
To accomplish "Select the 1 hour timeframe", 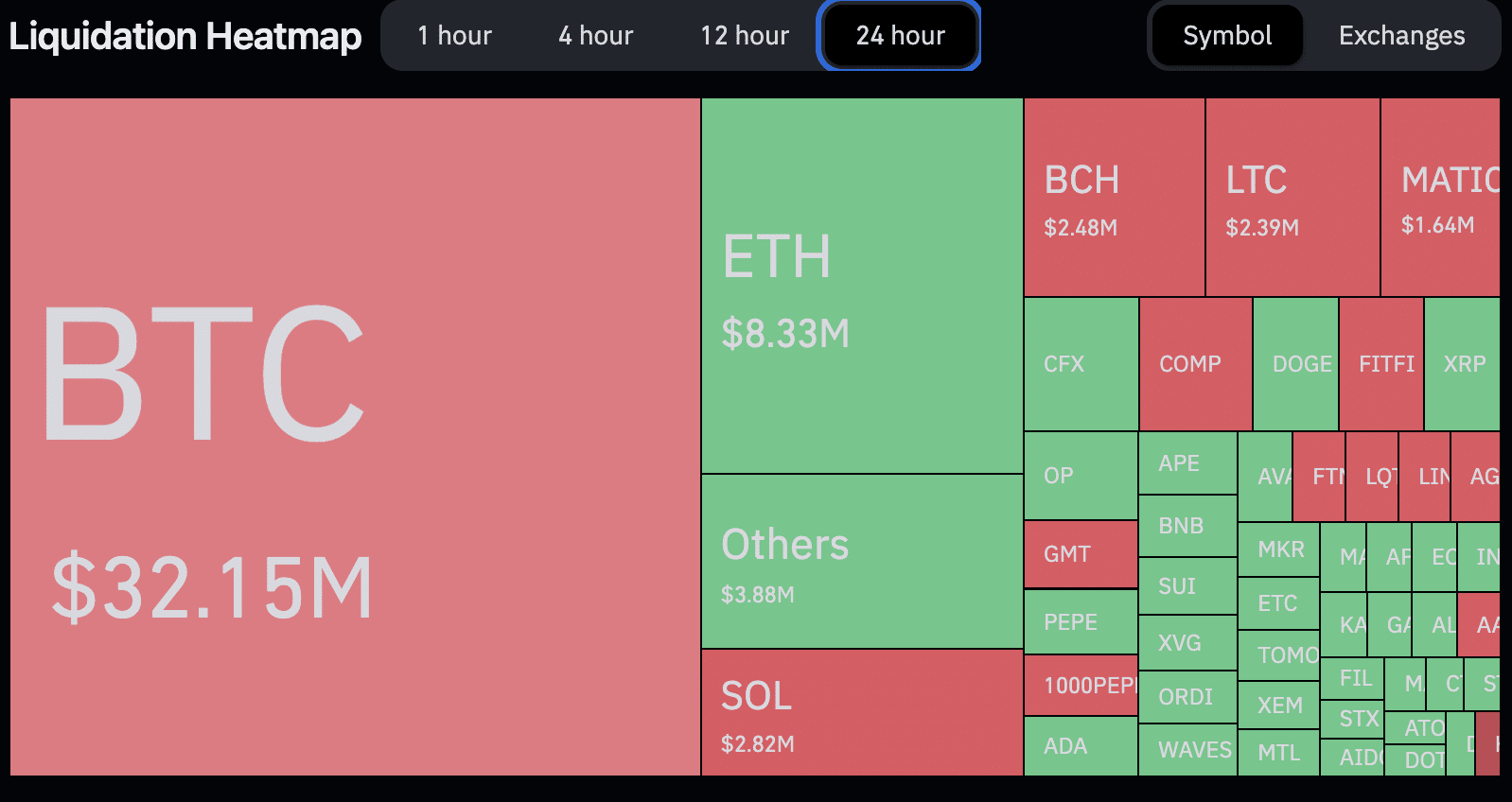I will pyautogui.click(x=454, y=36).
